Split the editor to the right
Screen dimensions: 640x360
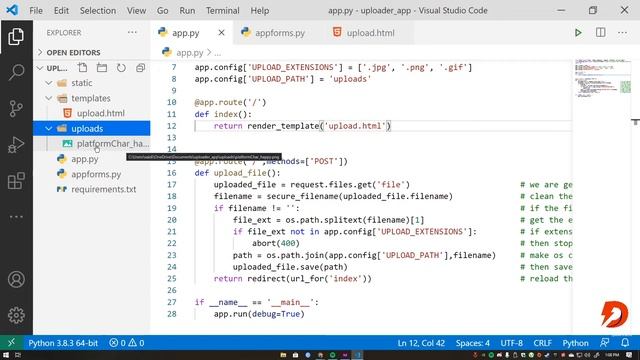click(600, 32)
